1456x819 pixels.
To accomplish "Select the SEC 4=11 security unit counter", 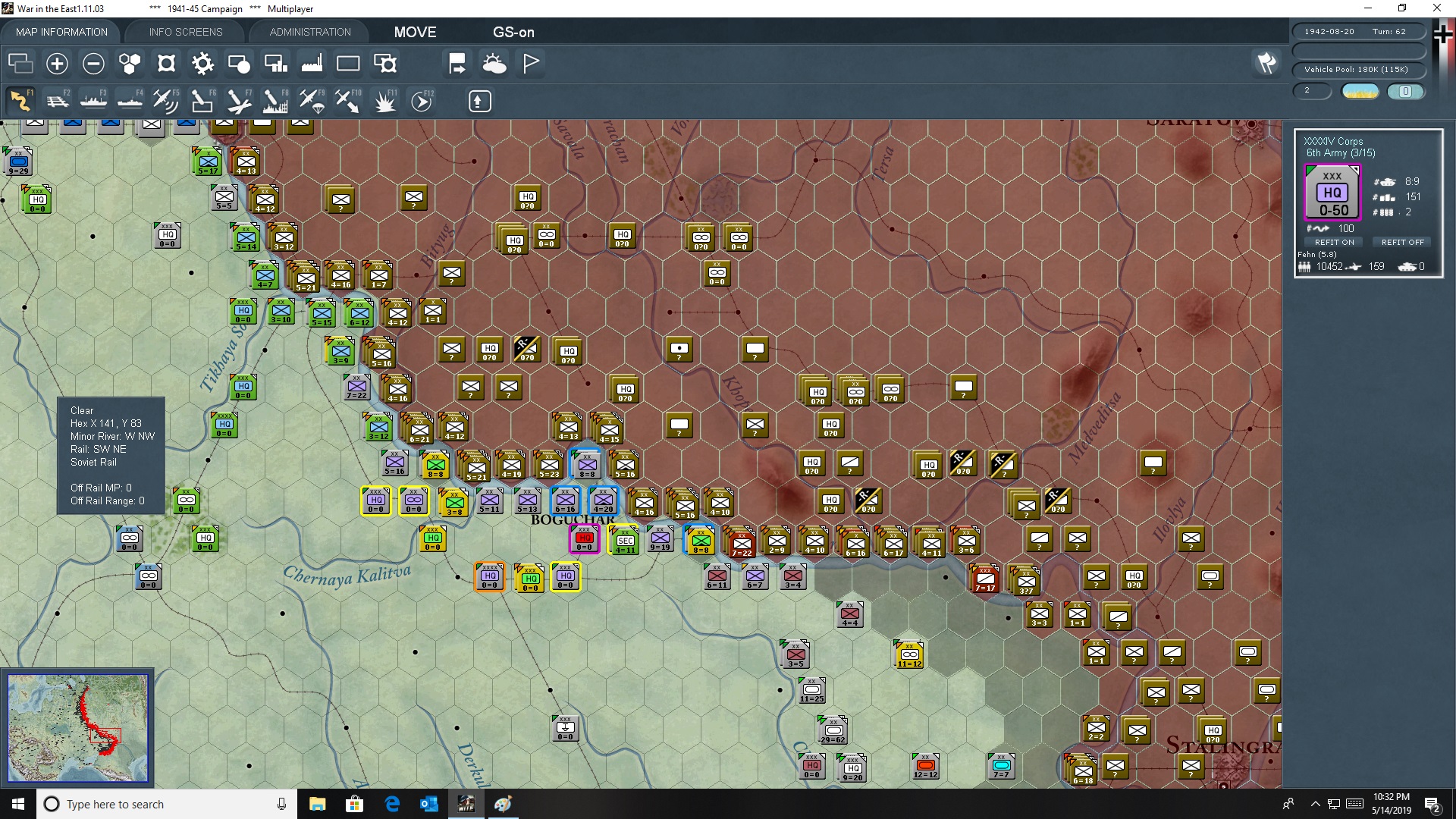I will (625, 540).
